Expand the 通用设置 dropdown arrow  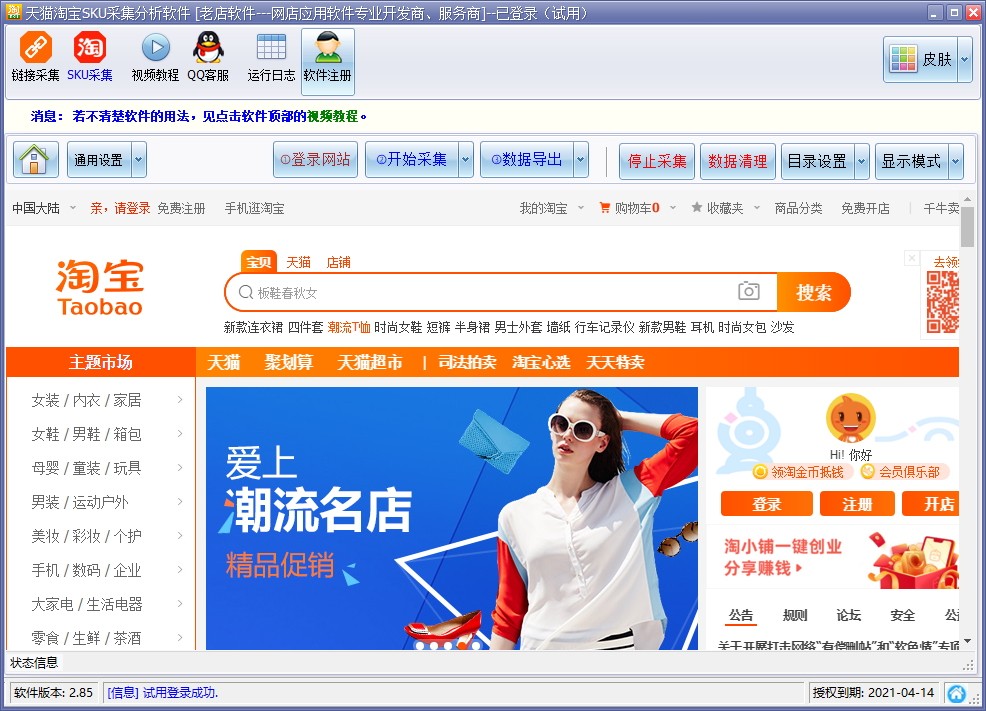(x=139, y=160)
